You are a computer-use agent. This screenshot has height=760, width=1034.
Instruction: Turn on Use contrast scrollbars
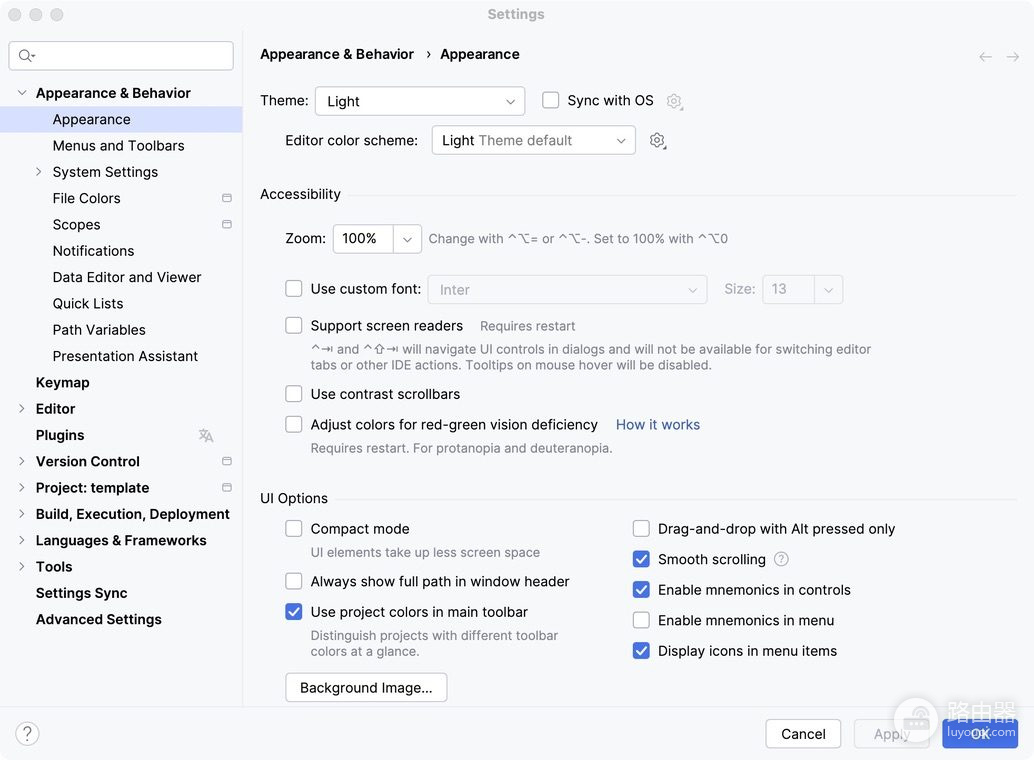[x=293, y=394]
